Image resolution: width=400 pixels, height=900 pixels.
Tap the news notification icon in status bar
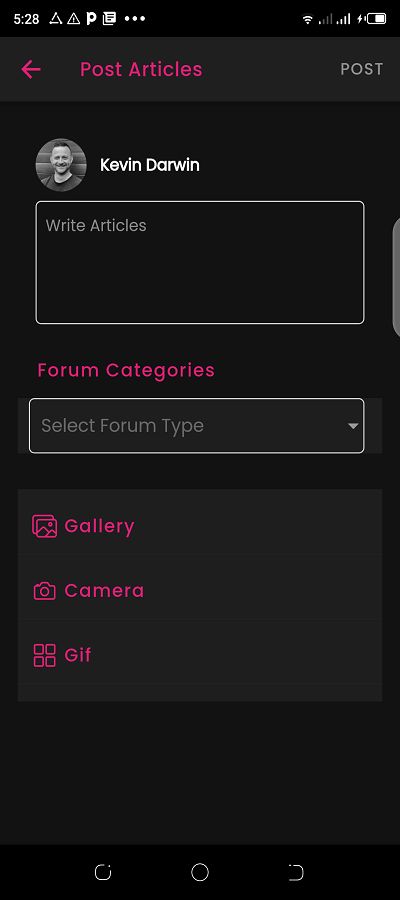109,18
